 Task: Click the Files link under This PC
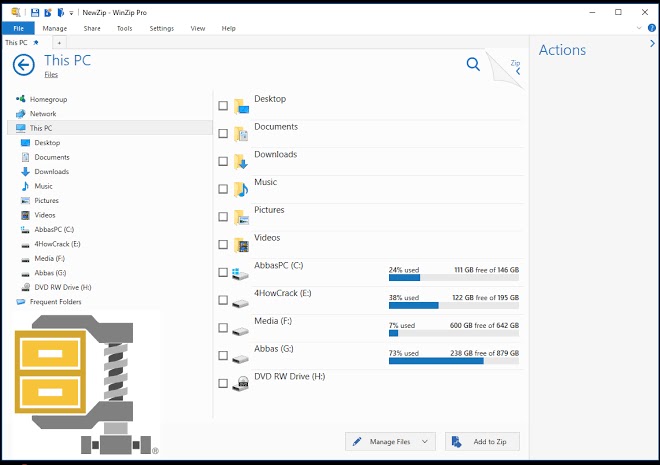coord(51,74)
